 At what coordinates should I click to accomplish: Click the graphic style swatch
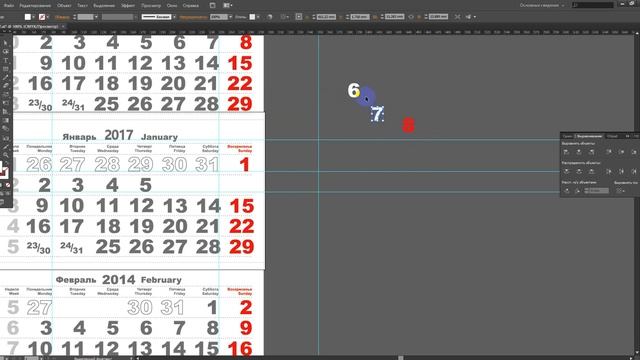pos(252,17)
